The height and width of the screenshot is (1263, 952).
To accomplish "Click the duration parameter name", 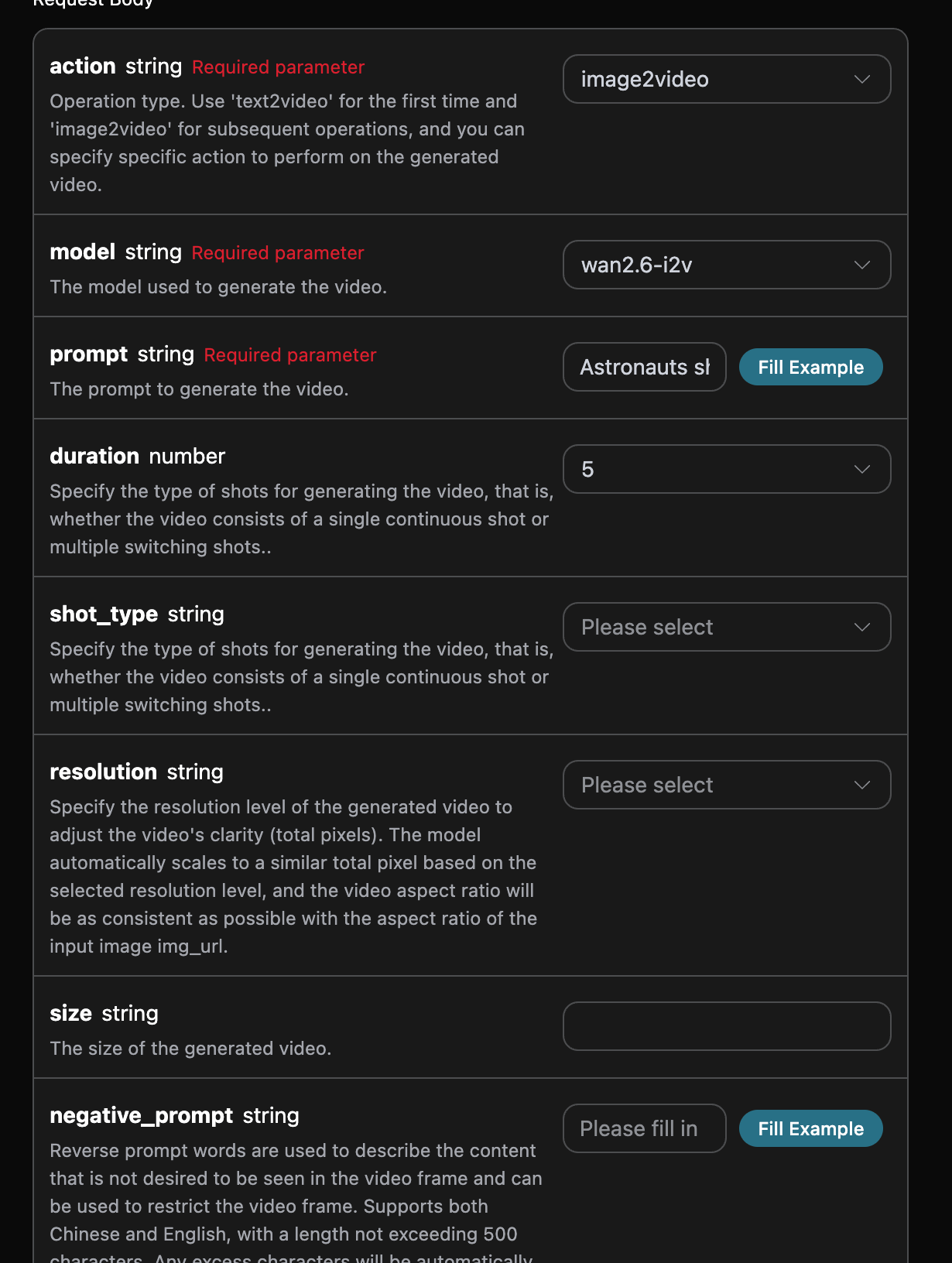I will pos(94,457).
